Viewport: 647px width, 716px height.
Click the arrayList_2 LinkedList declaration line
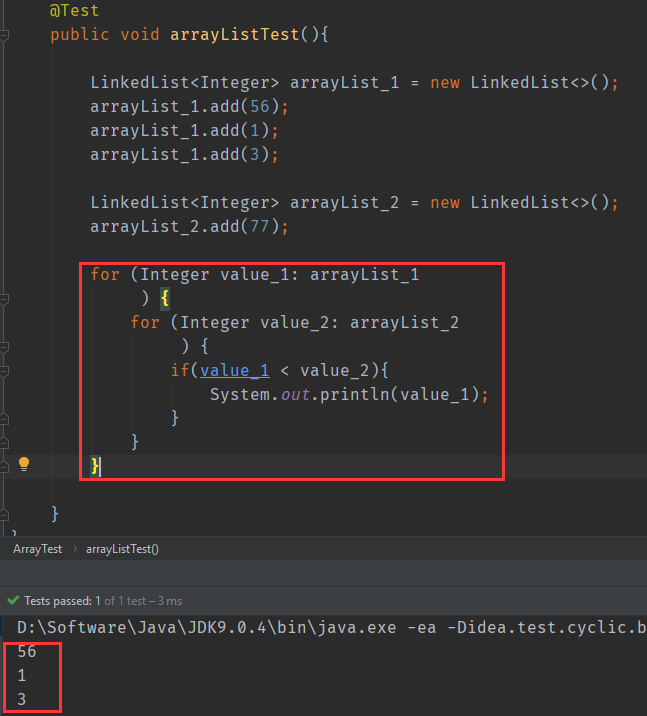pos(354,203)
